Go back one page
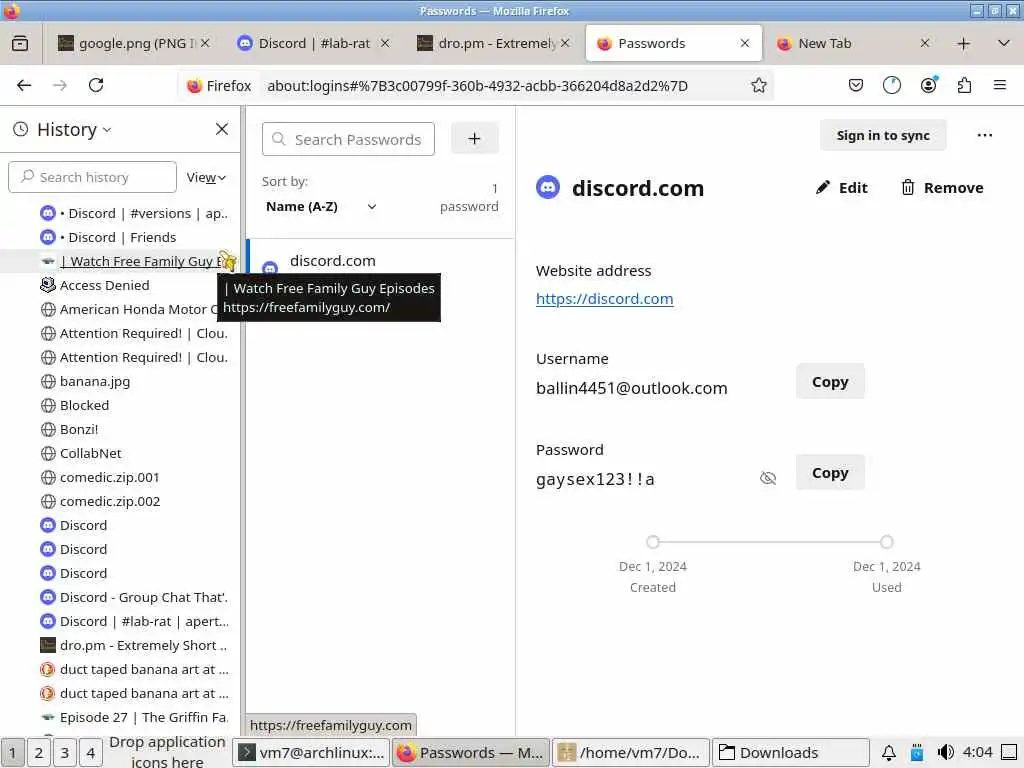Screen dimensions: 1024x768 24,86
